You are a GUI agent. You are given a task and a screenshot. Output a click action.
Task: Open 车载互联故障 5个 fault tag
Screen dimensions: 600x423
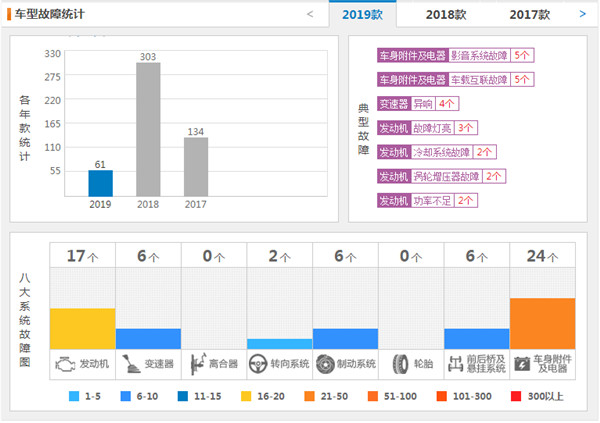455,80
